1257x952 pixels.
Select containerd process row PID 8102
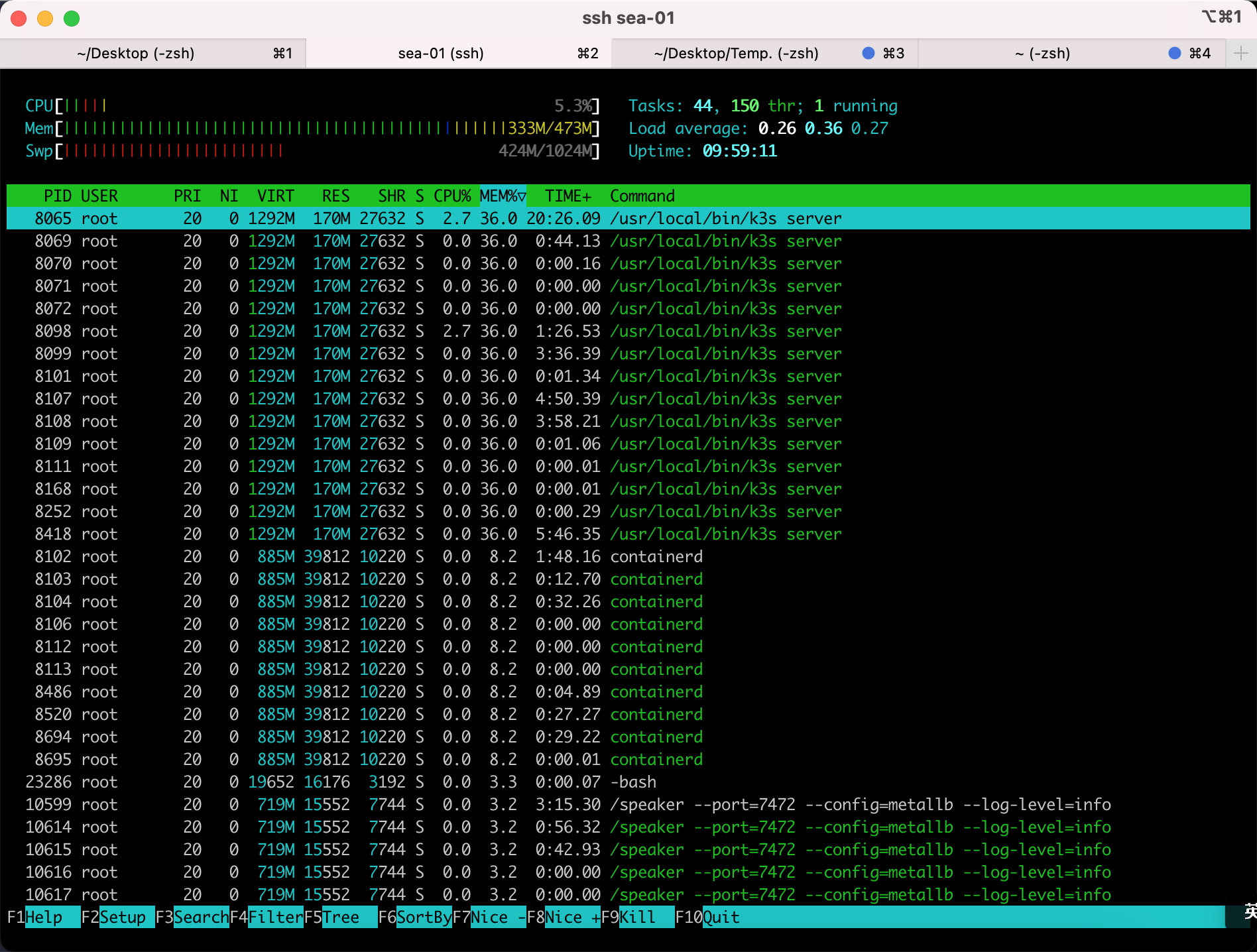[628, 556]
